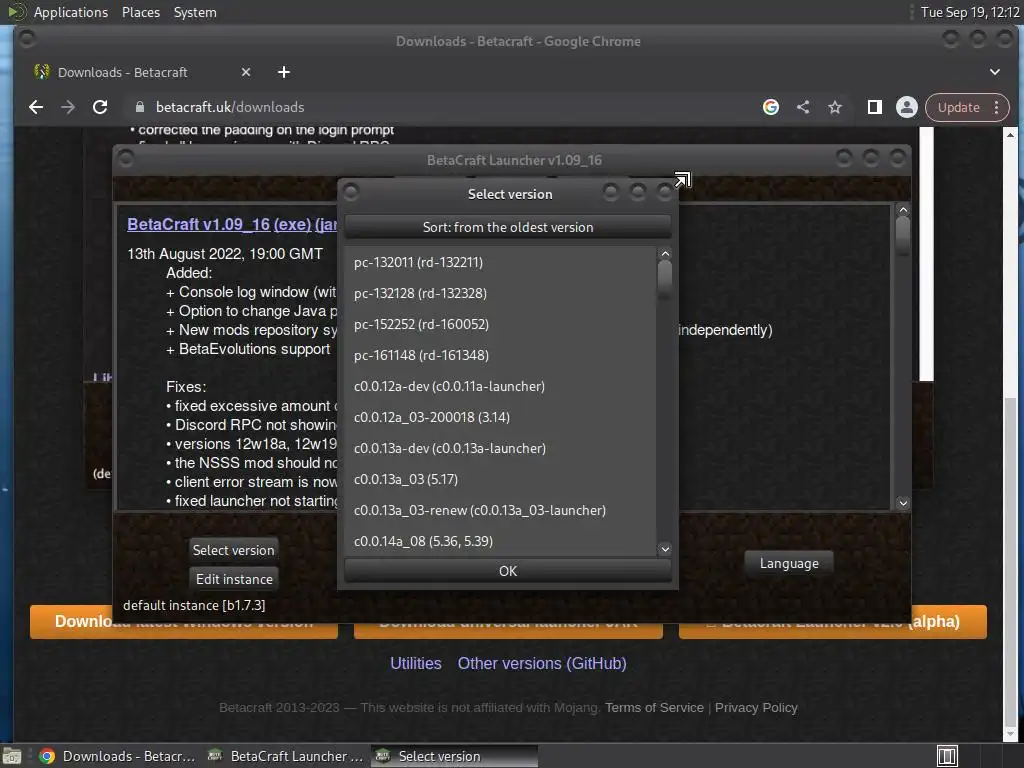Click BetaCraft Launcher window menu button
This screenshot has height=768, width=1024.
(x=126, y=159)
